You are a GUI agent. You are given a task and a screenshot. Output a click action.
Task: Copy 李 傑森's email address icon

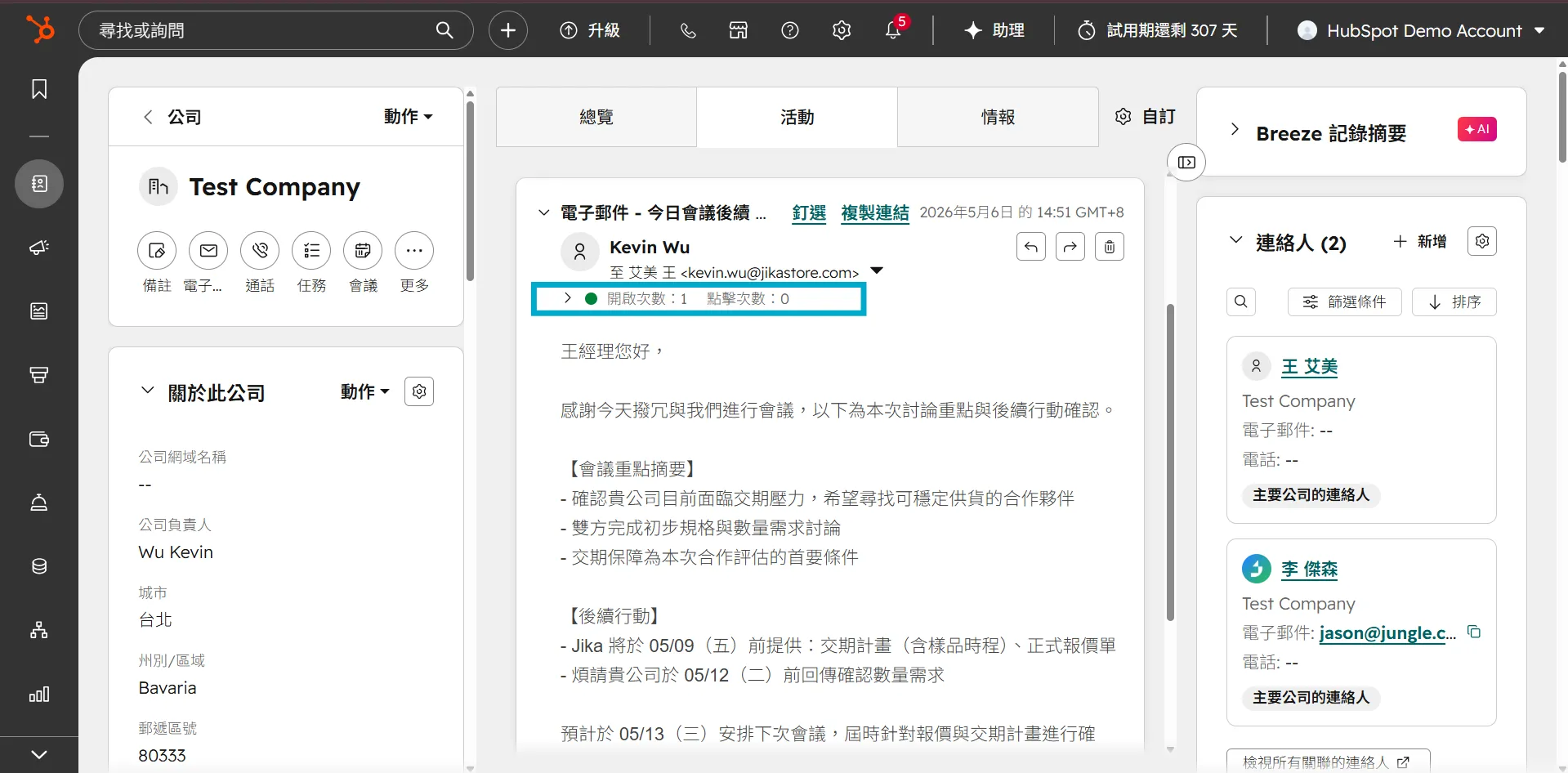(x=1474, y=632)
